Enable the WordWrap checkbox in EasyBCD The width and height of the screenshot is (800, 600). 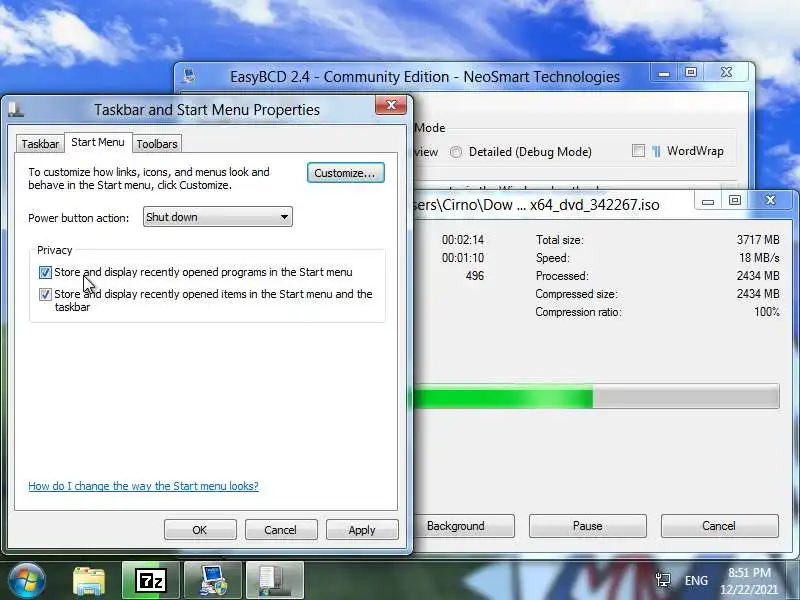(638, 151)
